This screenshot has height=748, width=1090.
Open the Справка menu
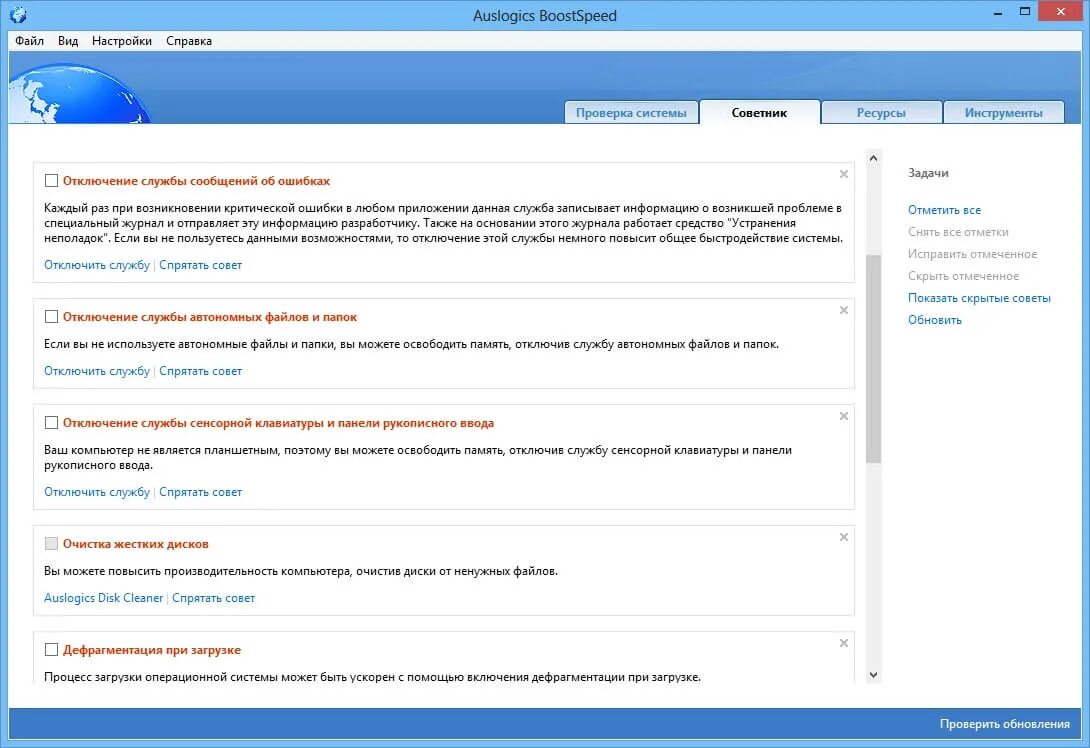coord(189,41)
